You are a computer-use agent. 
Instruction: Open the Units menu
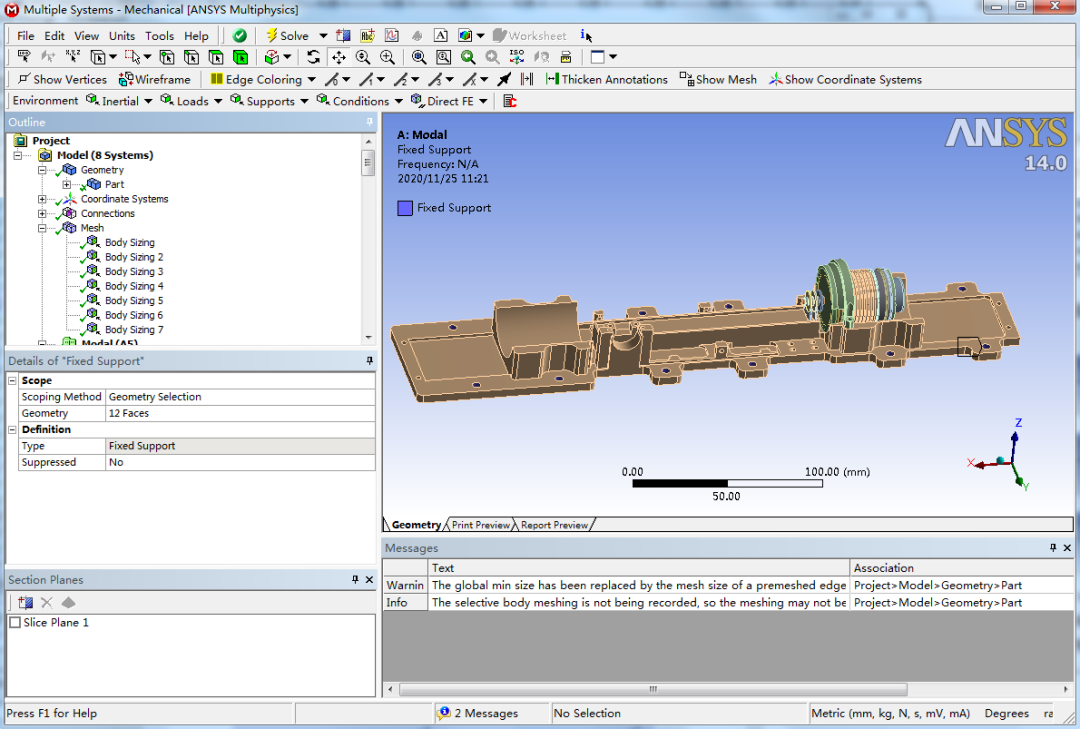[122, 35]
